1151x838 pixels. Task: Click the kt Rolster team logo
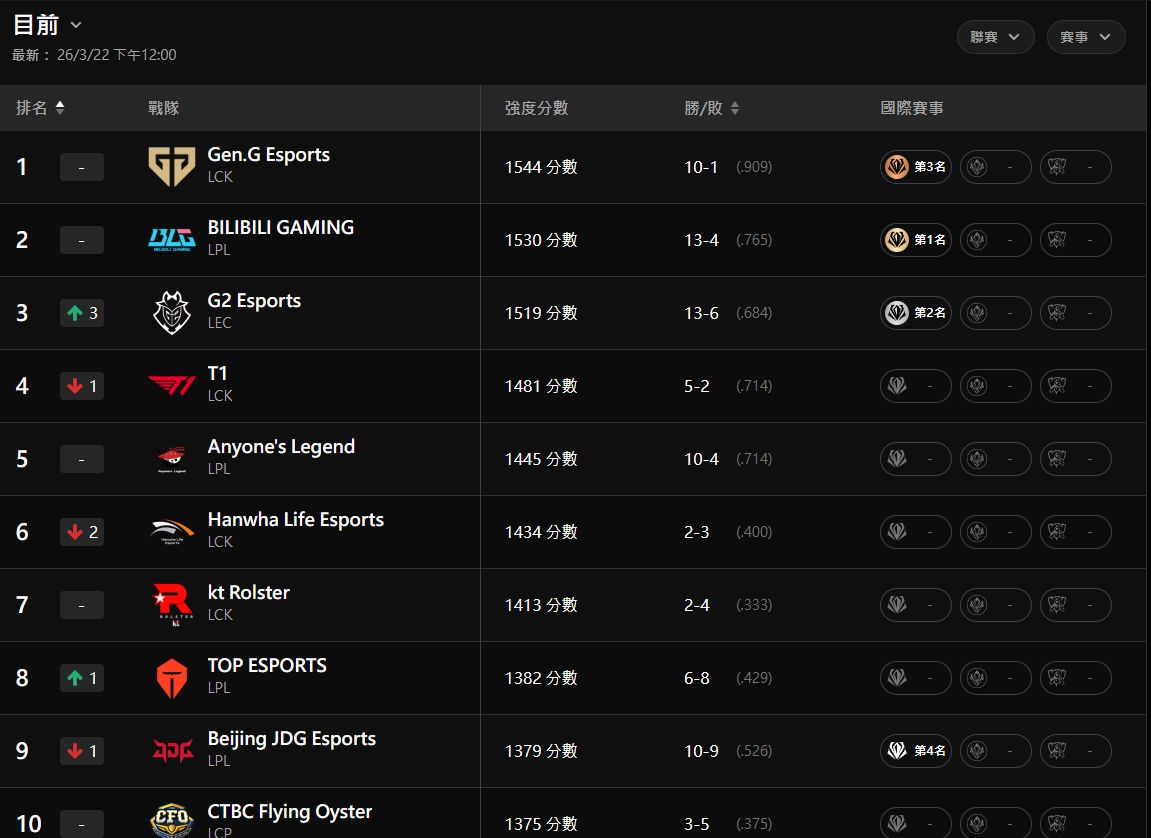pos(171,605)
